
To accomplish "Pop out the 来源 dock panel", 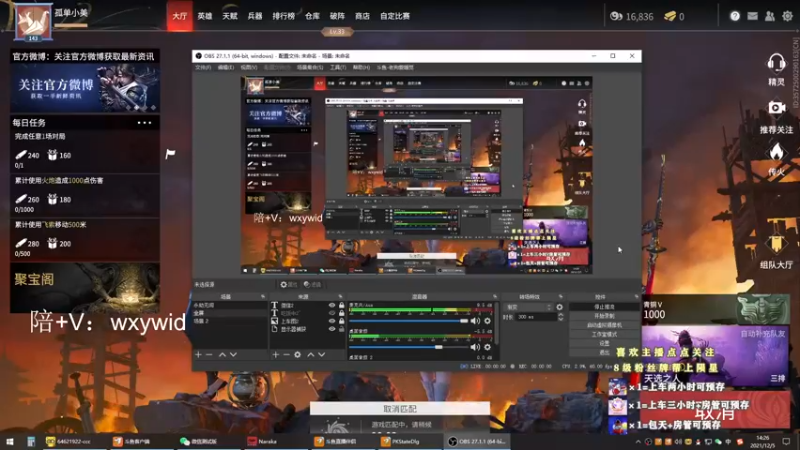I will (340, 296).
